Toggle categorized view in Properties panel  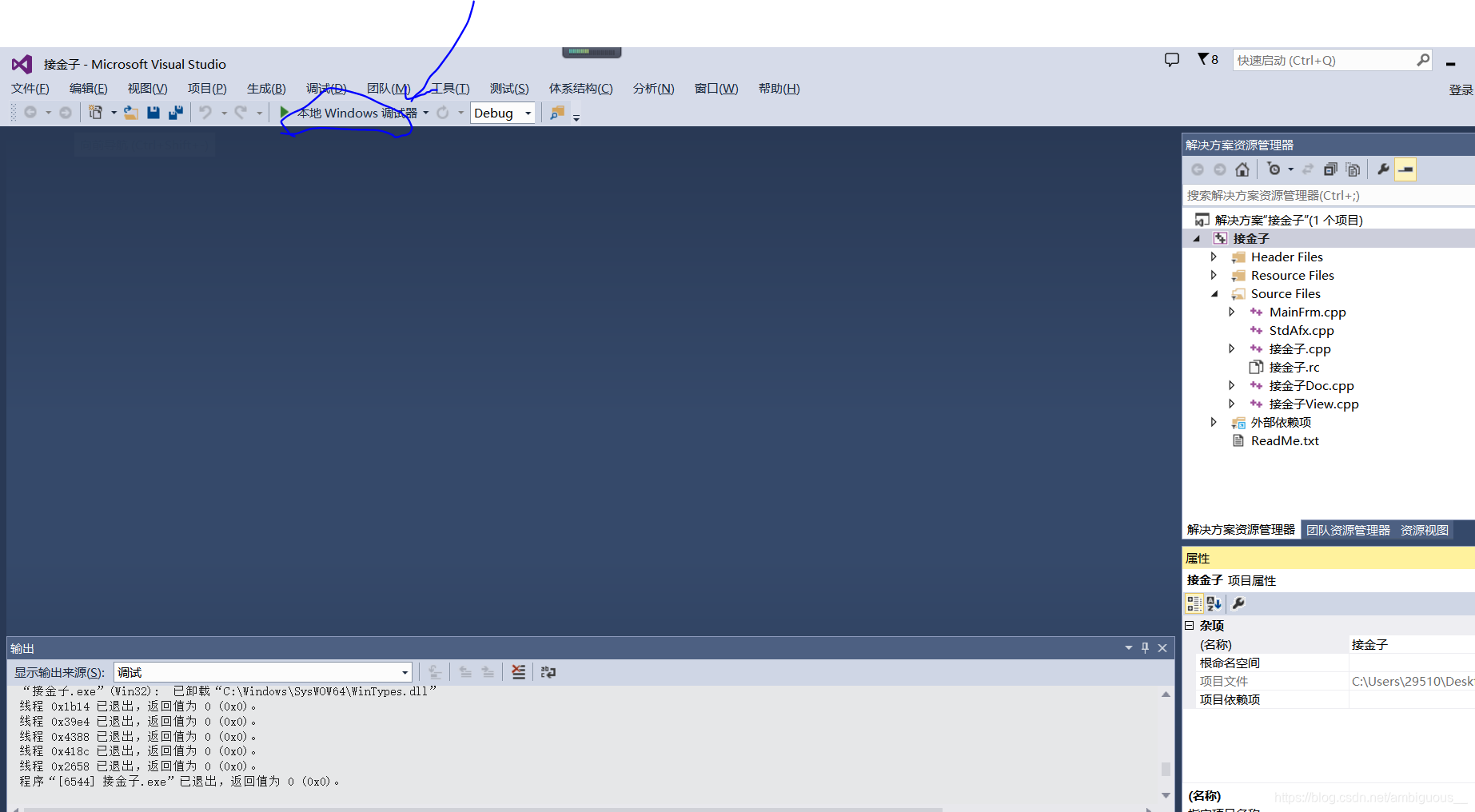(1194, 603)
